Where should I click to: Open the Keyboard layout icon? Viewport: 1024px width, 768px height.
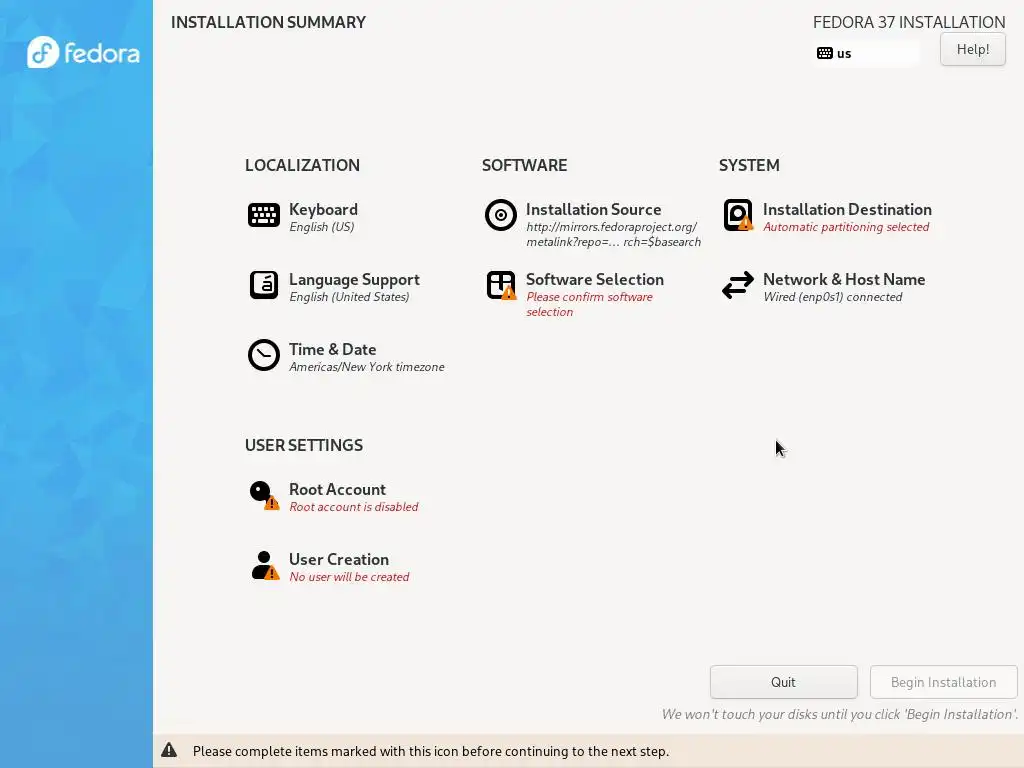pyautogui.click(x=264, y=215)
